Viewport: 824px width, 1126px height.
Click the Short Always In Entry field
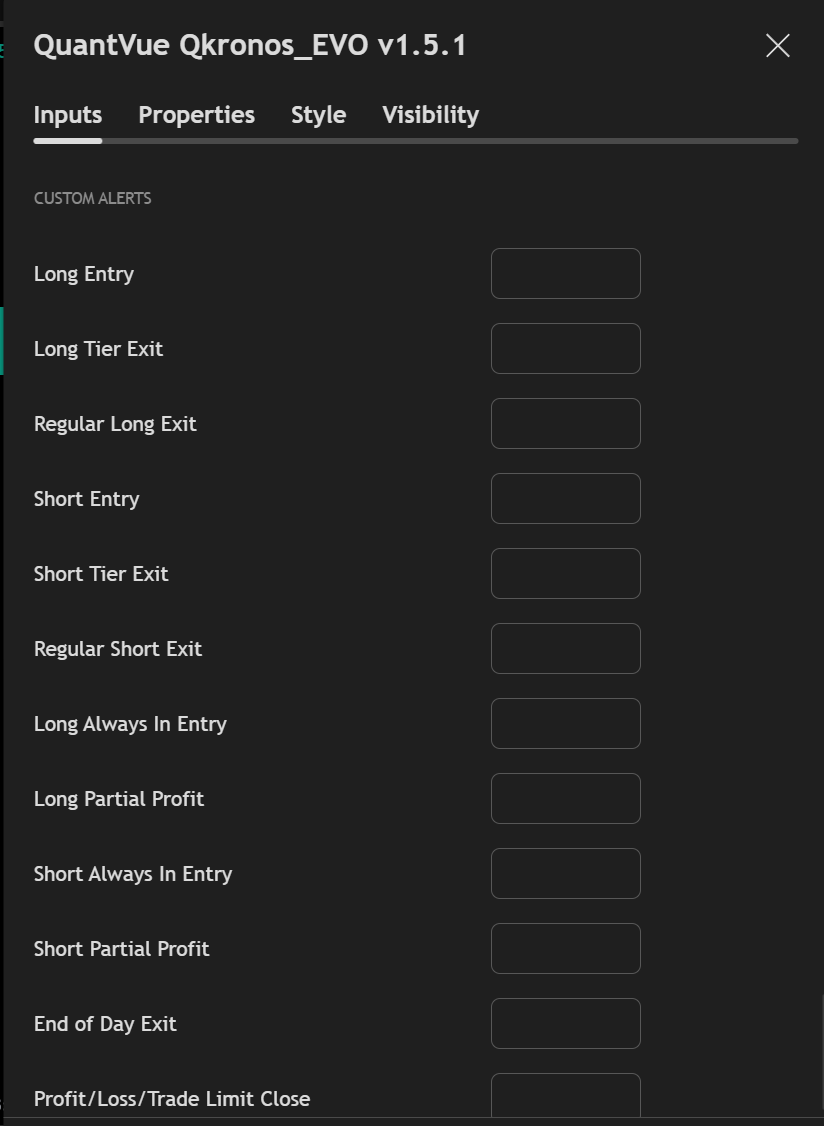click(565, 874)
